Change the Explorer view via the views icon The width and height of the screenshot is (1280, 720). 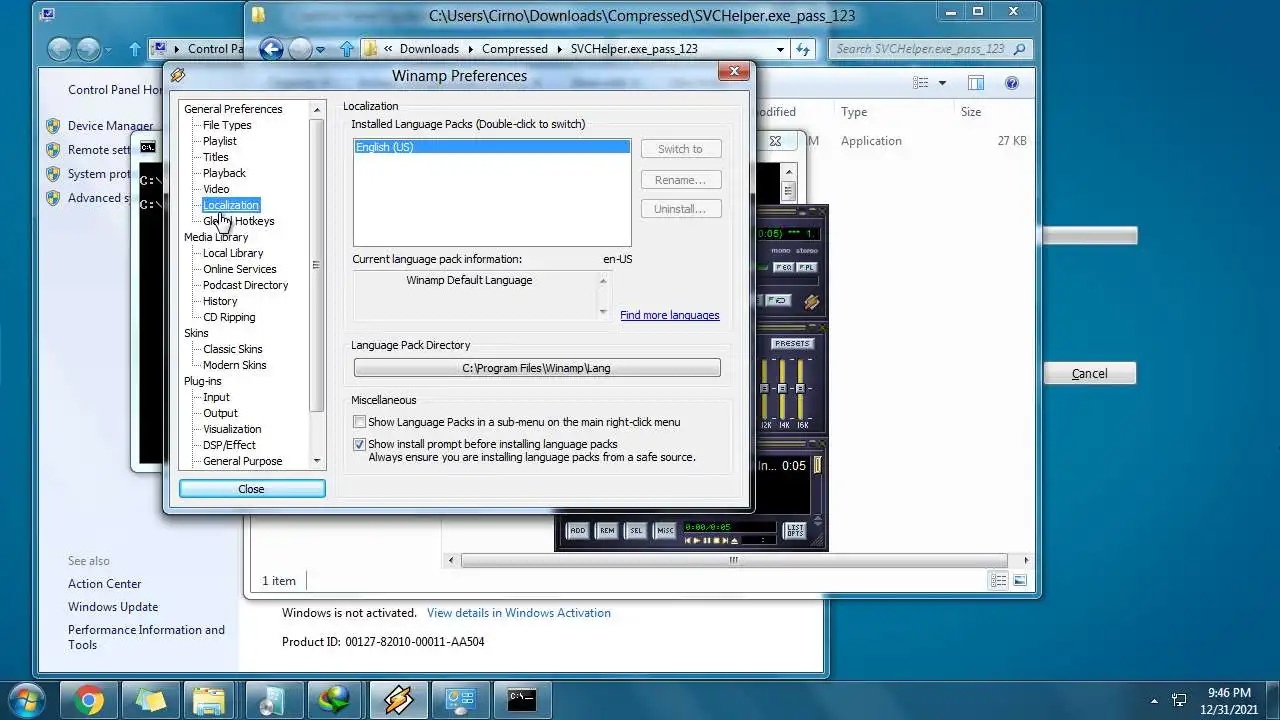922,83
